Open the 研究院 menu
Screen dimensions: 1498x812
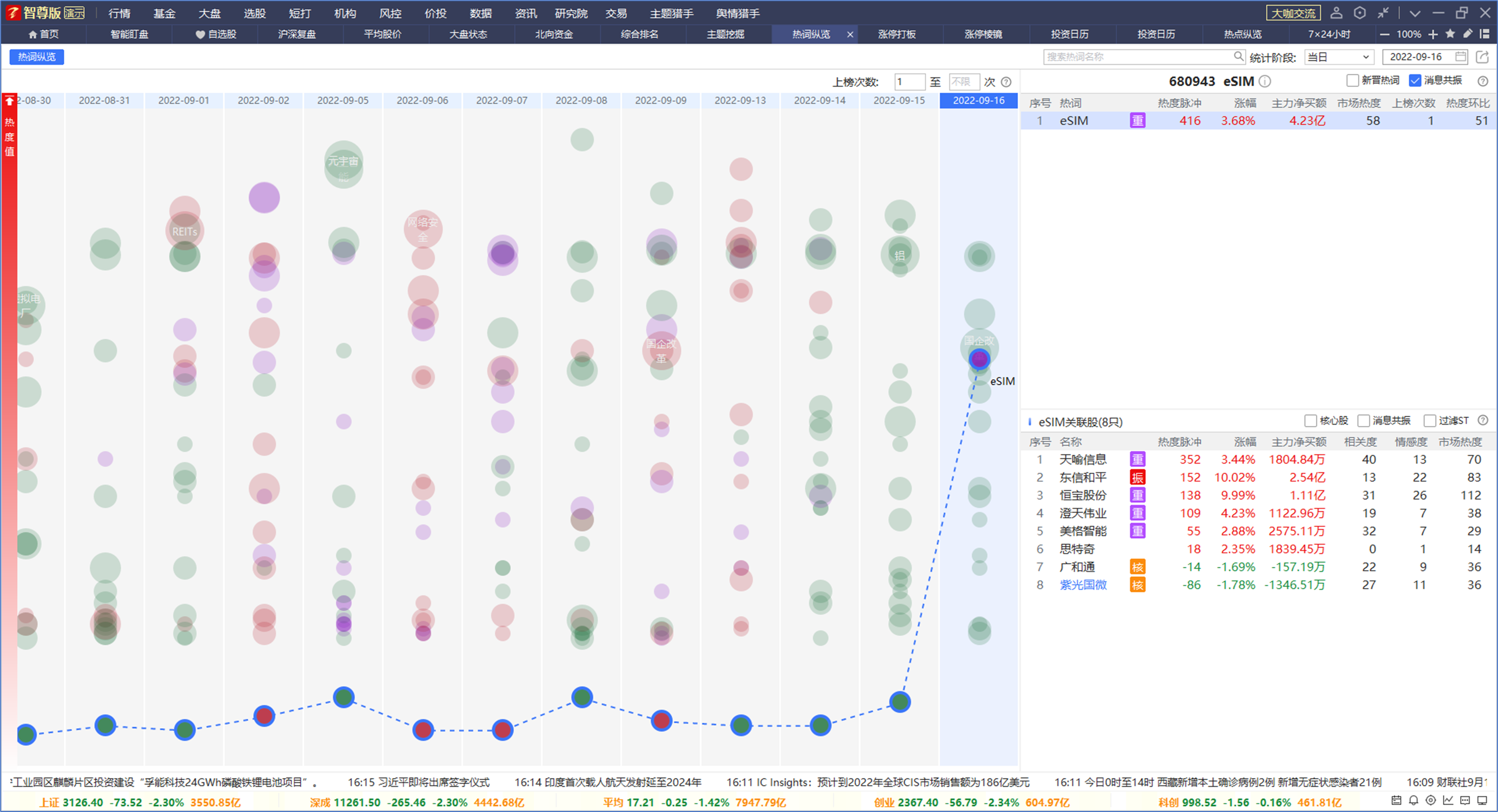571,13
